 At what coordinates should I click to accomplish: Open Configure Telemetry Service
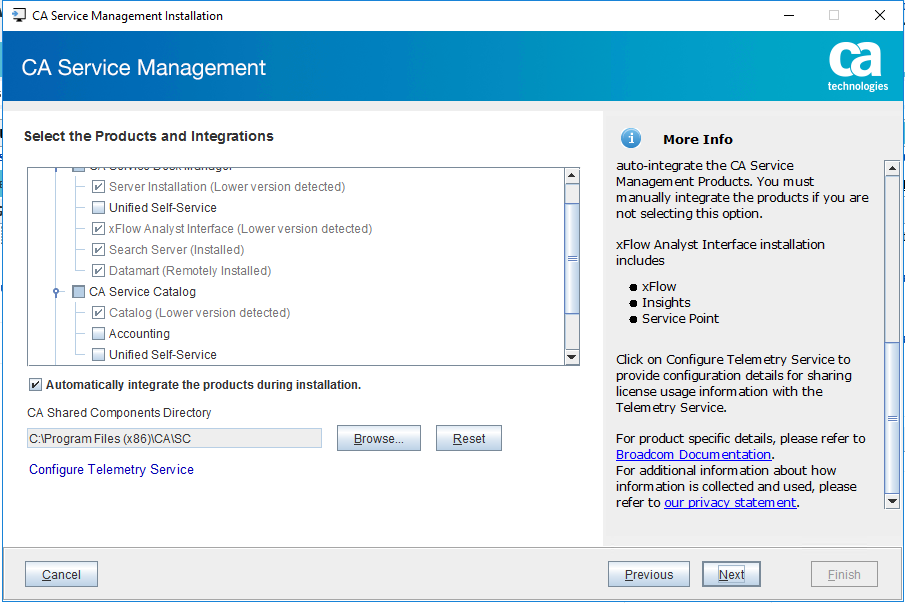pyautogui.click(x=110, y=469)
